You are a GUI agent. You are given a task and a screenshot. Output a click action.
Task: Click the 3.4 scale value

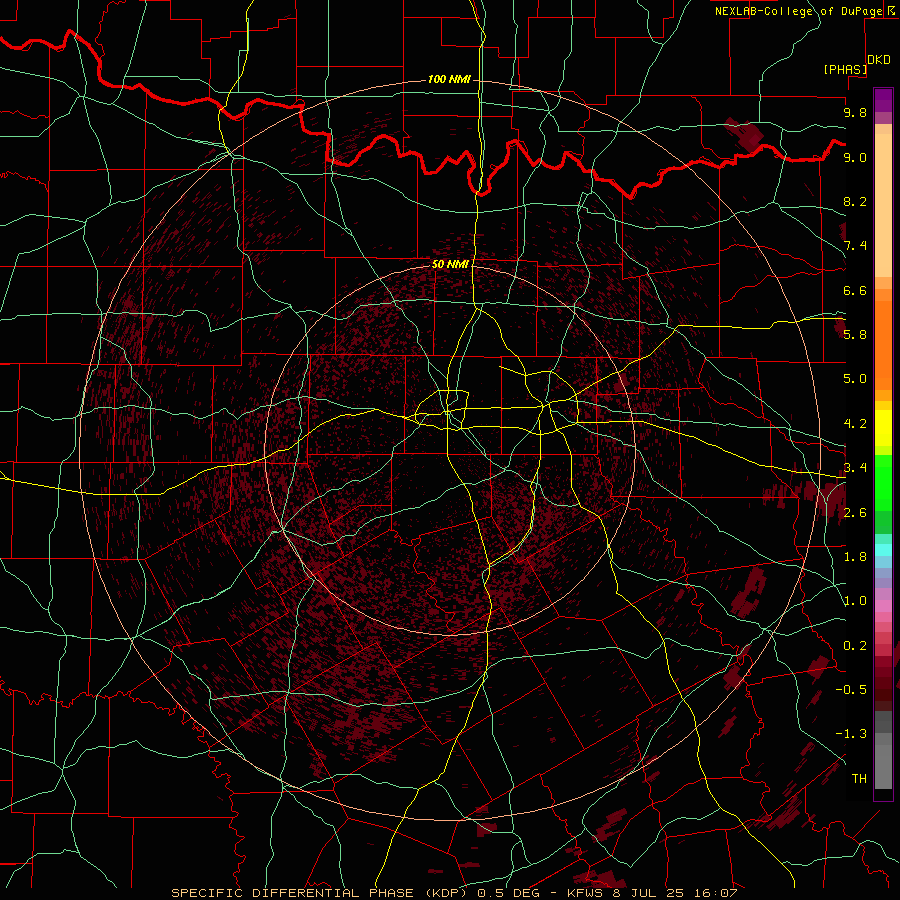click(x=855, y=468)
